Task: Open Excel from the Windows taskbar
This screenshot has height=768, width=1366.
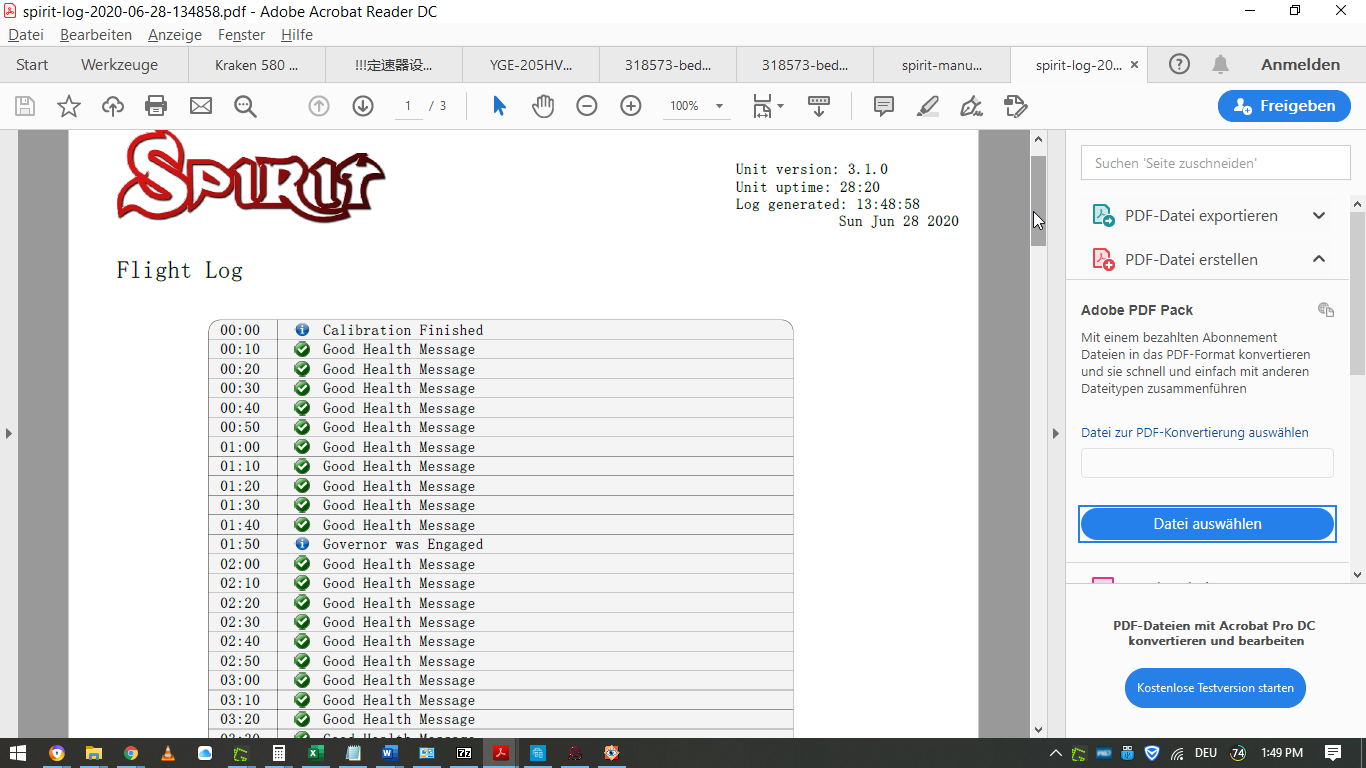Action: point(314,753)
